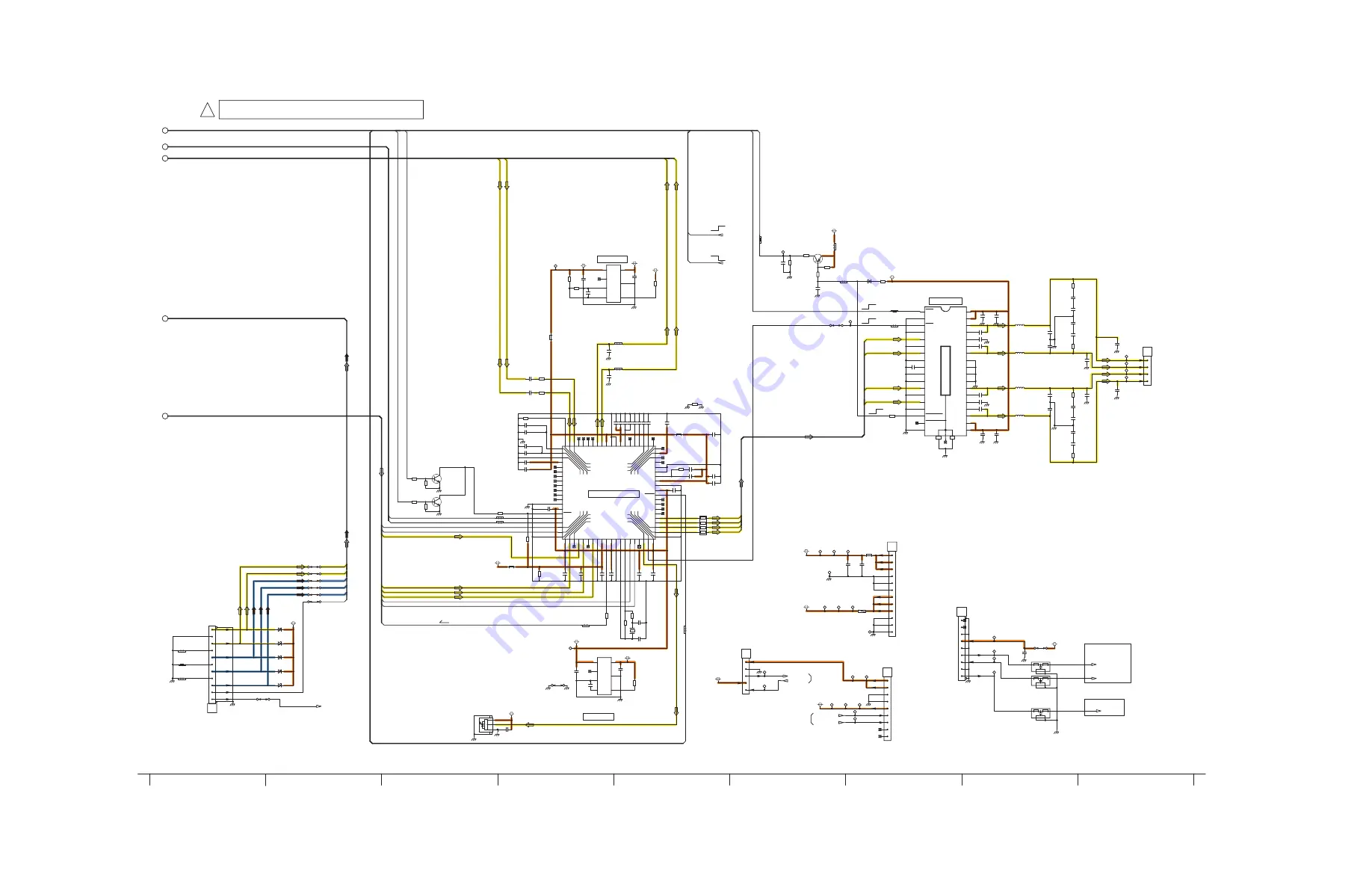Click the blank label above the DIP IC
Screen dimensions: 1372x888
945,300
